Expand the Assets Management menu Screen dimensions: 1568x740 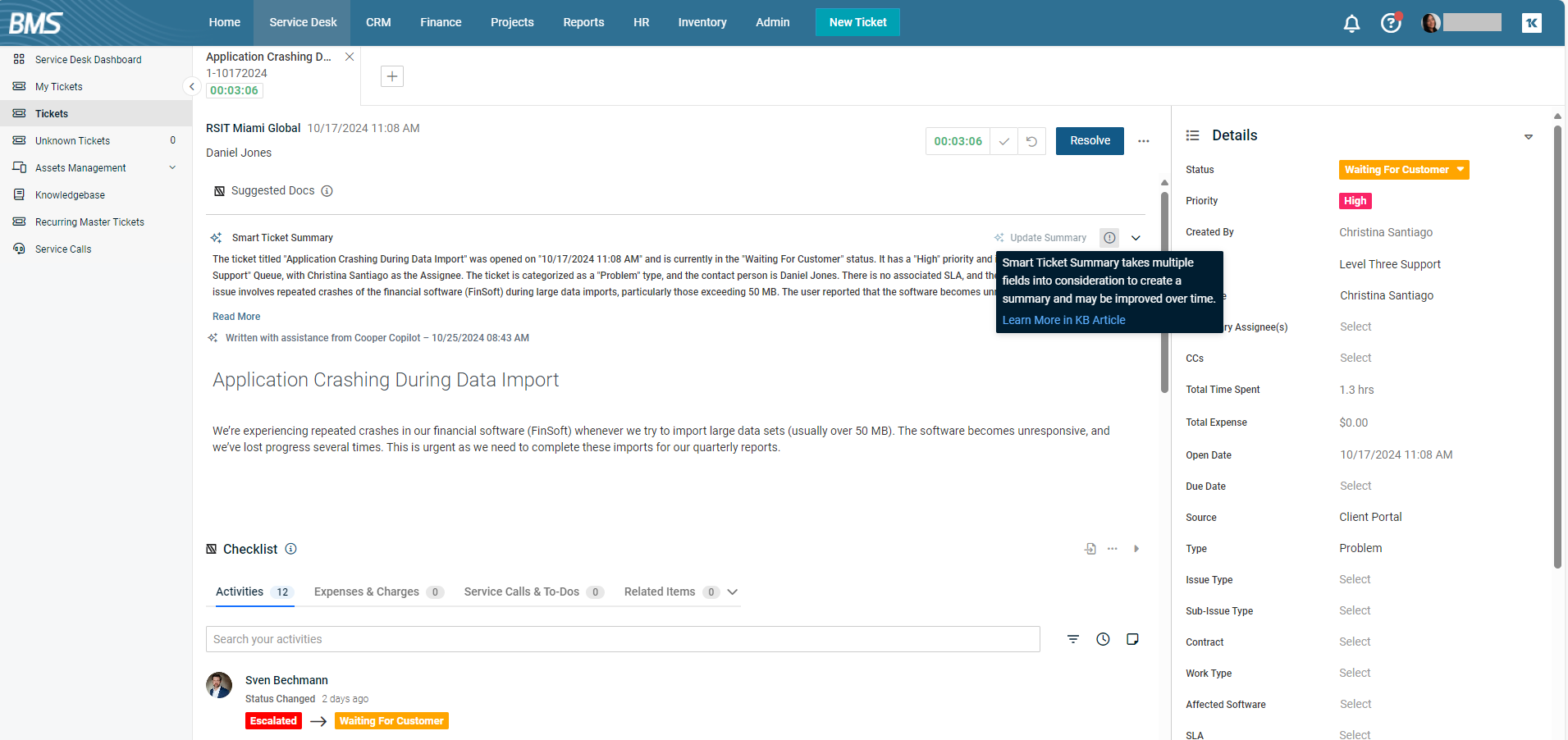point(172,167)
